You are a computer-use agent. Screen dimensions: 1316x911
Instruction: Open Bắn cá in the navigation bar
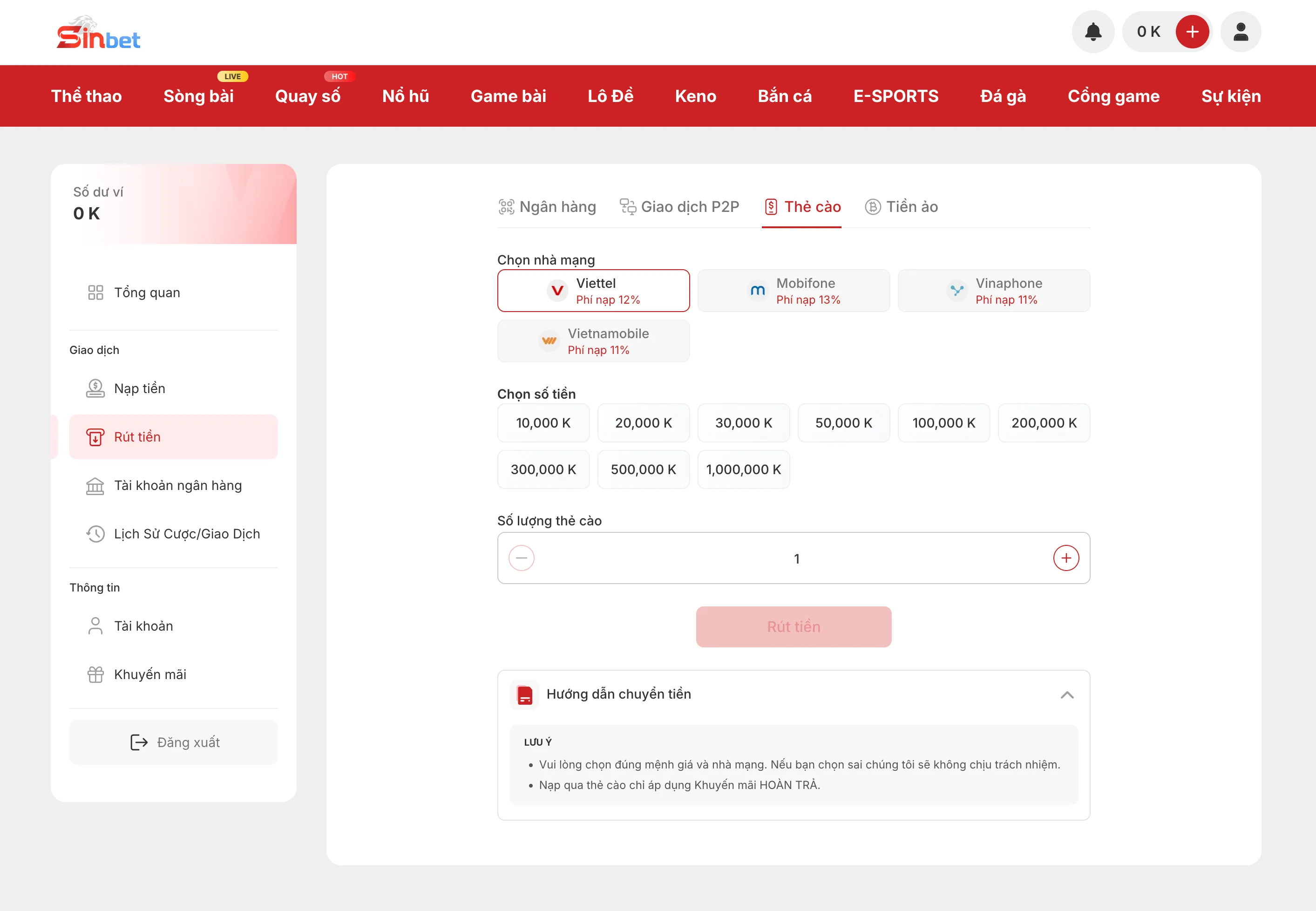coord(785,96)
